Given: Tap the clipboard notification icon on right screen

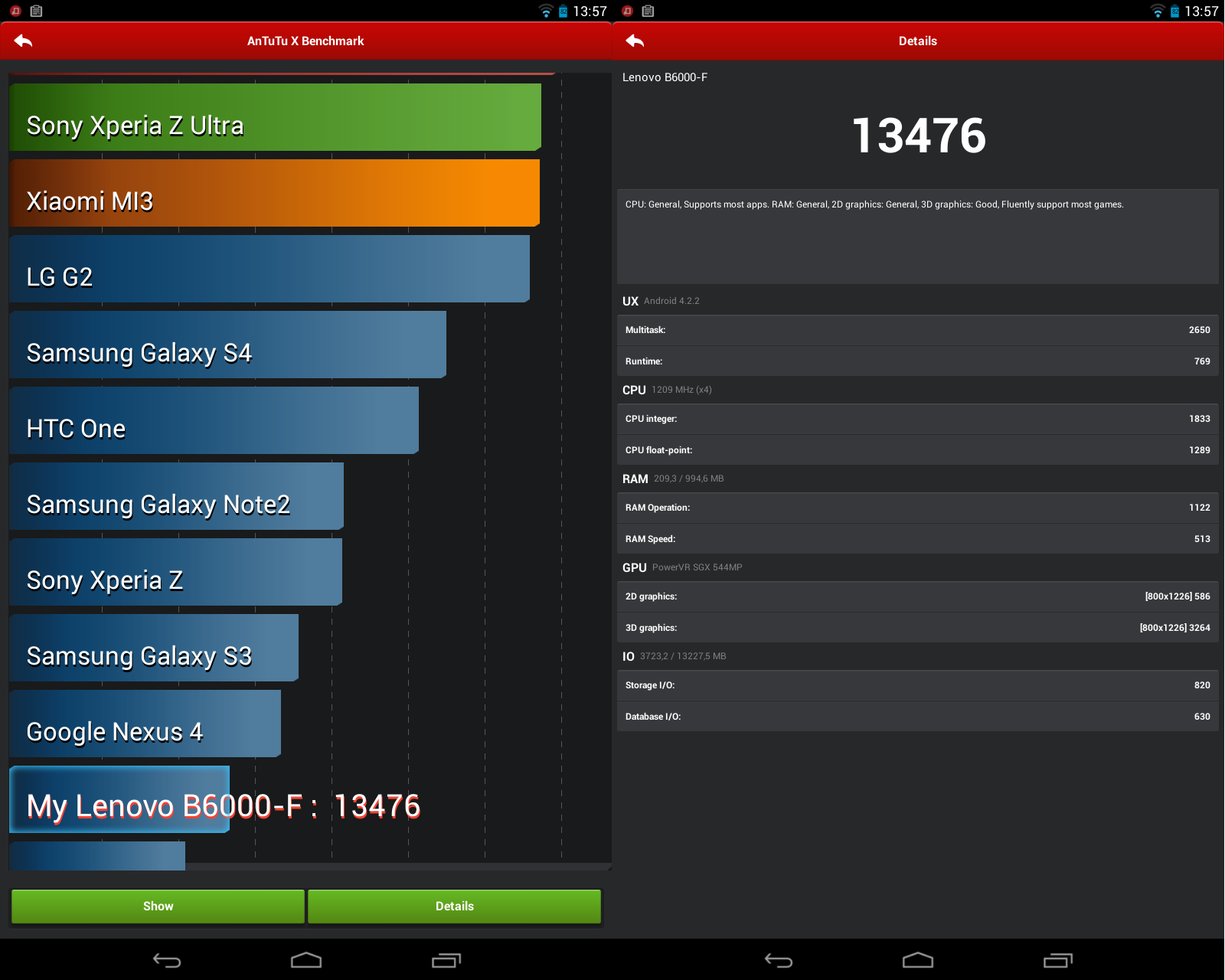Looking at the screenshot, I should (648, 11).
